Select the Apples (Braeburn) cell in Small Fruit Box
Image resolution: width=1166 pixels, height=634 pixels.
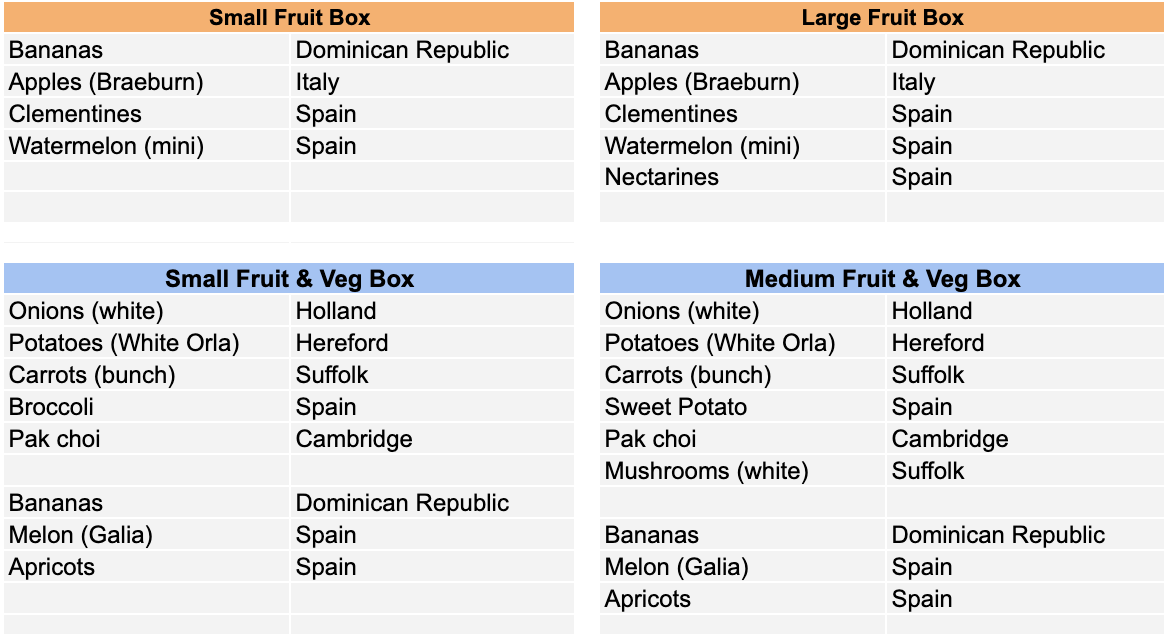pyautogui.click(x=146, y=82)
